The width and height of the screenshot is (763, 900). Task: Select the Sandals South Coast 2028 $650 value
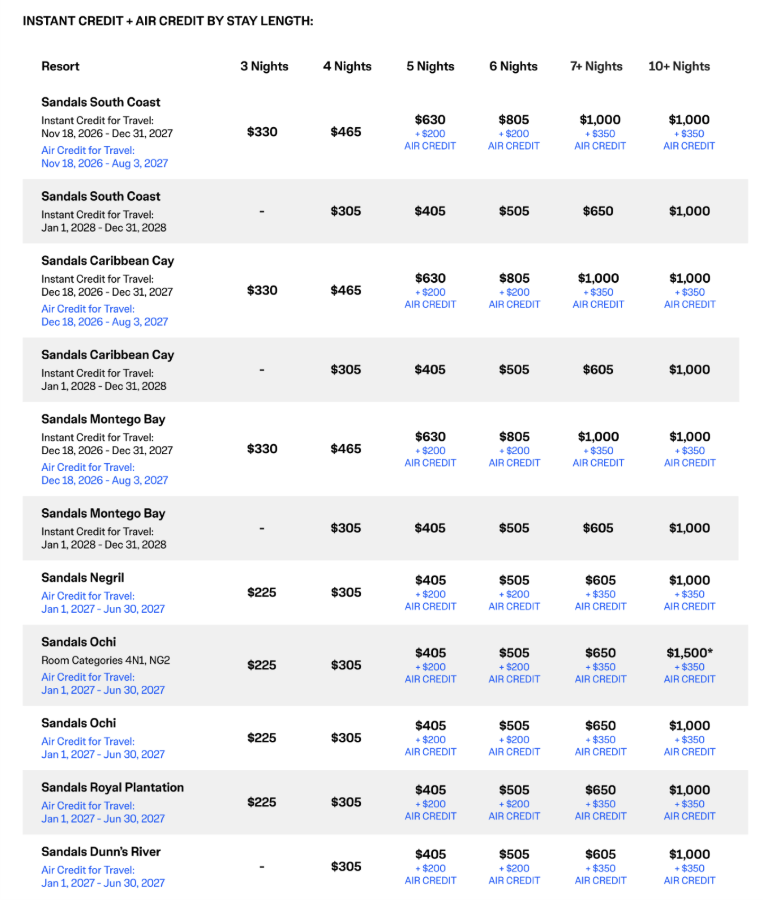pyautogui.click(x=598, y=211)
